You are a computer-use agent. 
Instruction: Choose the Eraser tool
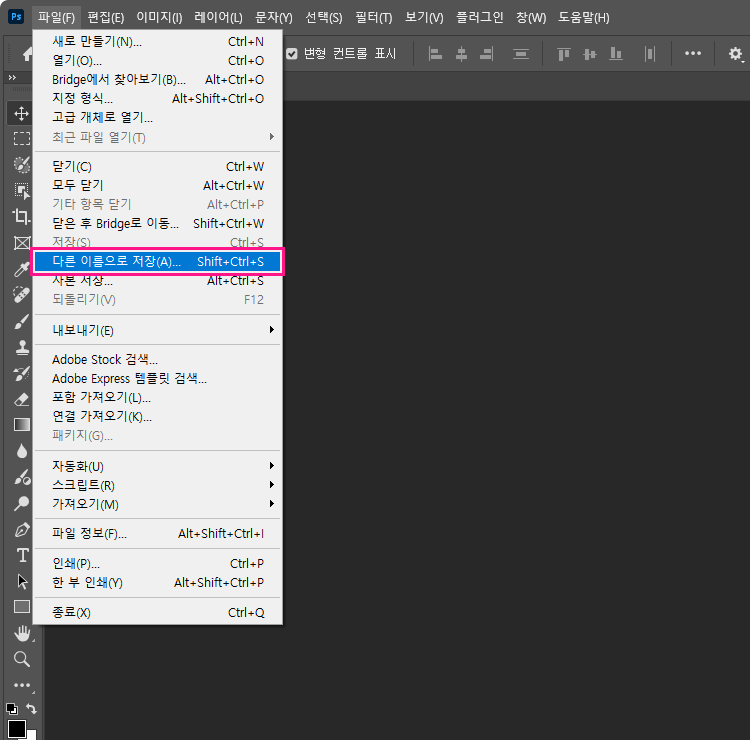(21, 399)
